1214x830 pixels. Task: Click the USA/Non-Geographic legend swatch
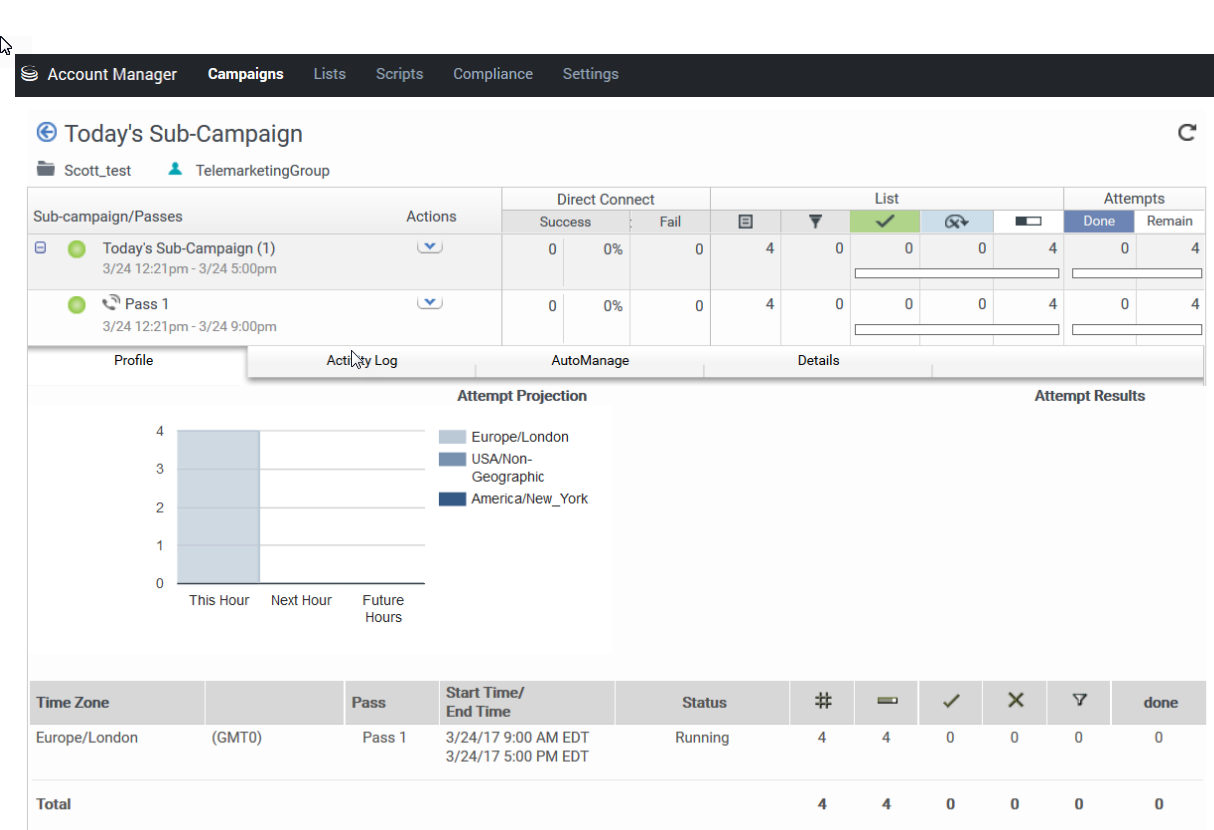tap(452, 459)
